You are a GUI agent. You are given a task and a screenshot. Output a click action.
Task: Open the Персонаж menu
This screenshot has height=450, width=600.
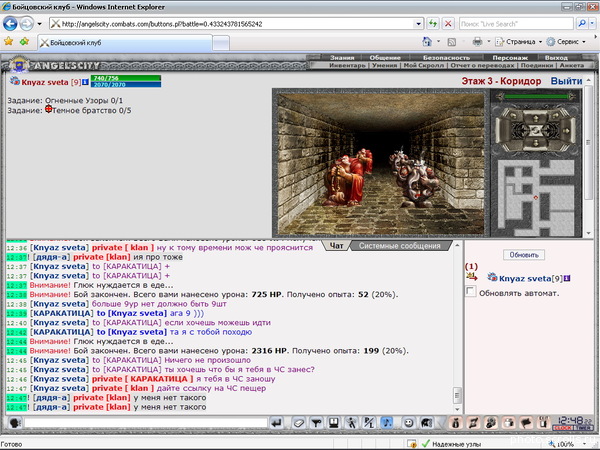coord(510,57)
